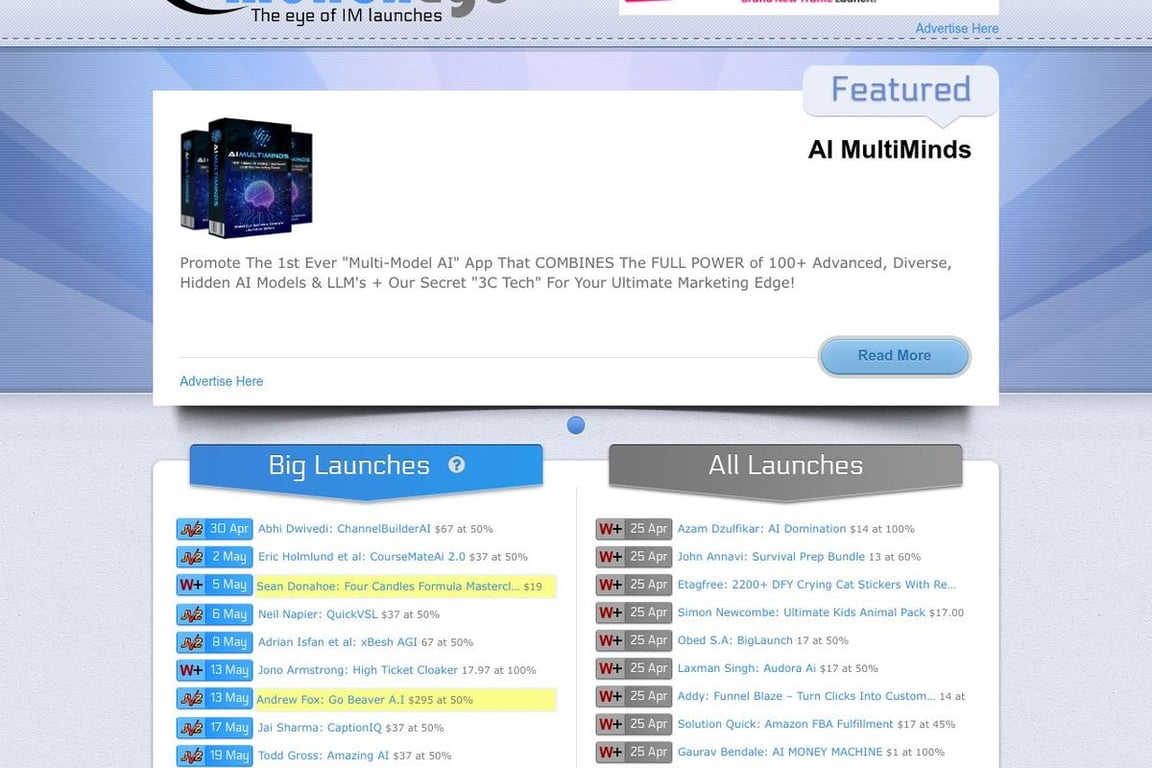Click the W+ icon beside Four Candles Formula
Screen dimensions: 1152x768
click(x=191, y=585)
